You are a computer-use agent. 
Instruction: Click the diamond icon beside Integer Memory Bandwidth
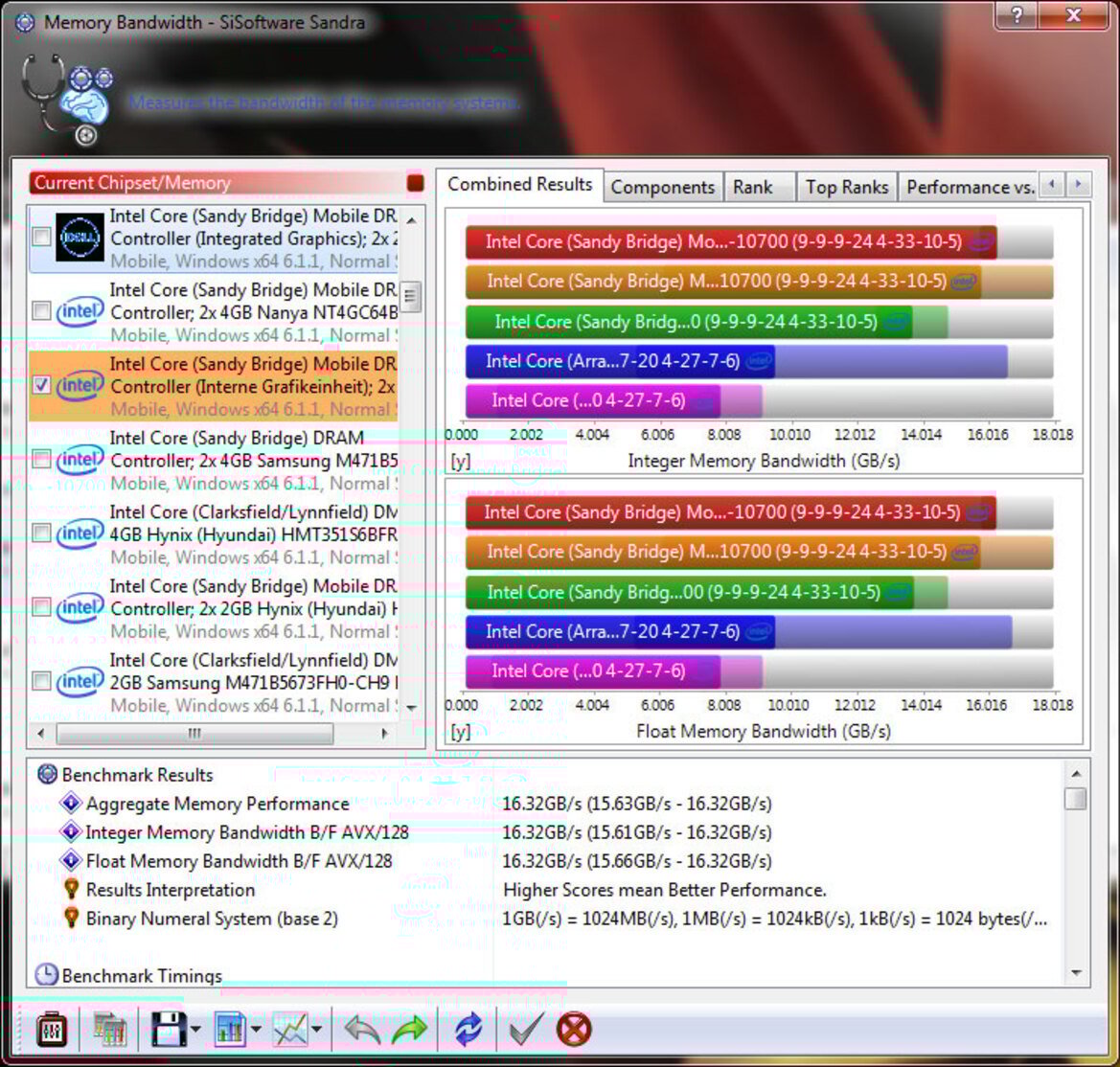point(71,831)
